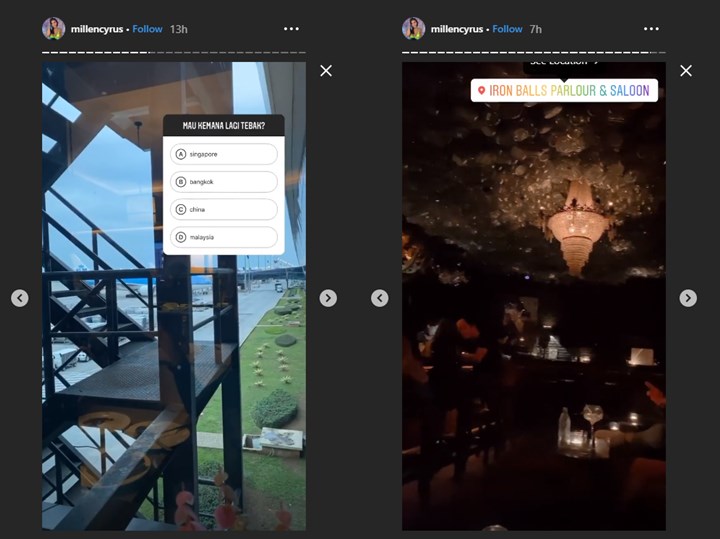Go to previous story on left panel
This screenshot has height=539, width=720.
pos(19,298)
